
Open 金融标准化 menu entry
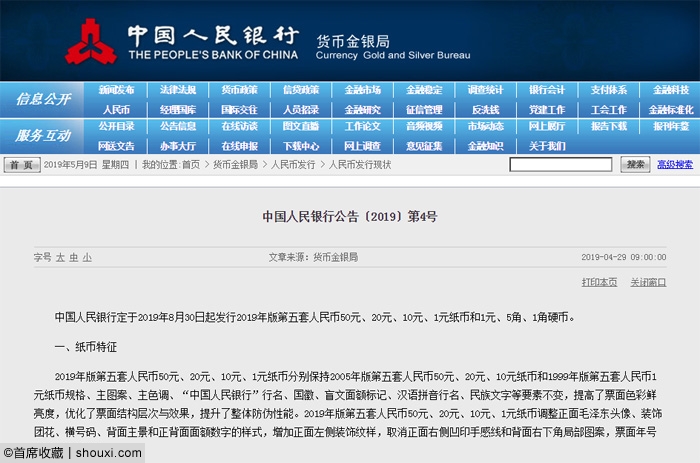coord(671,109)
